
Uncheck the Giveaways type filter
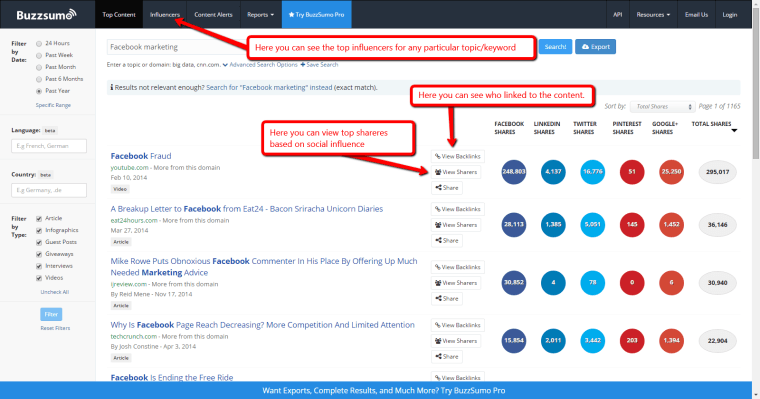(39, 254)
